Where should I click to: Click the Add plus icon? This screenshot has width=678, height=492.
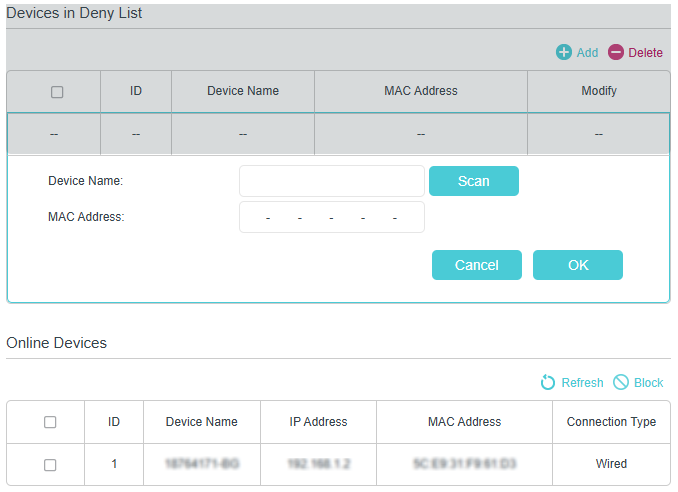point(564,52)
